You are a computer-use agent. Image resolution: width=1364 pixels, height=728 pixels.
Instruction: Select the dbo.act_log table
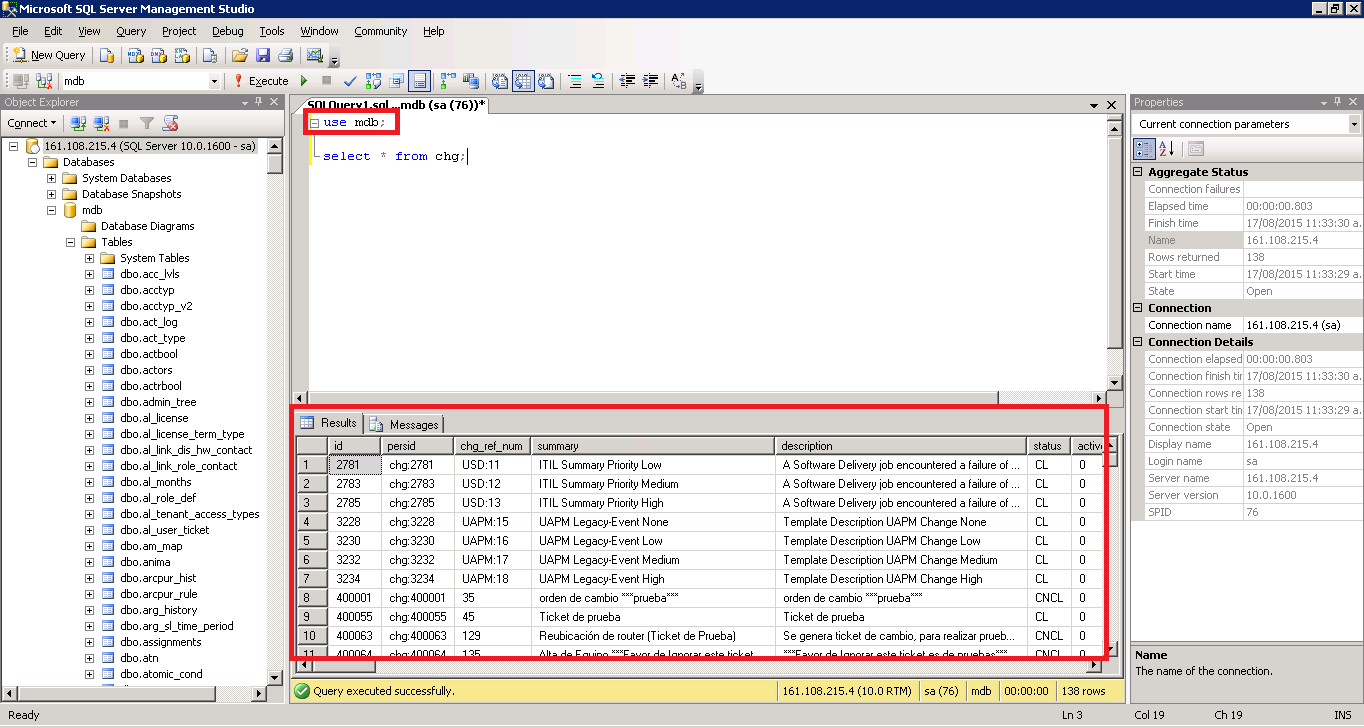click(148, 322)
